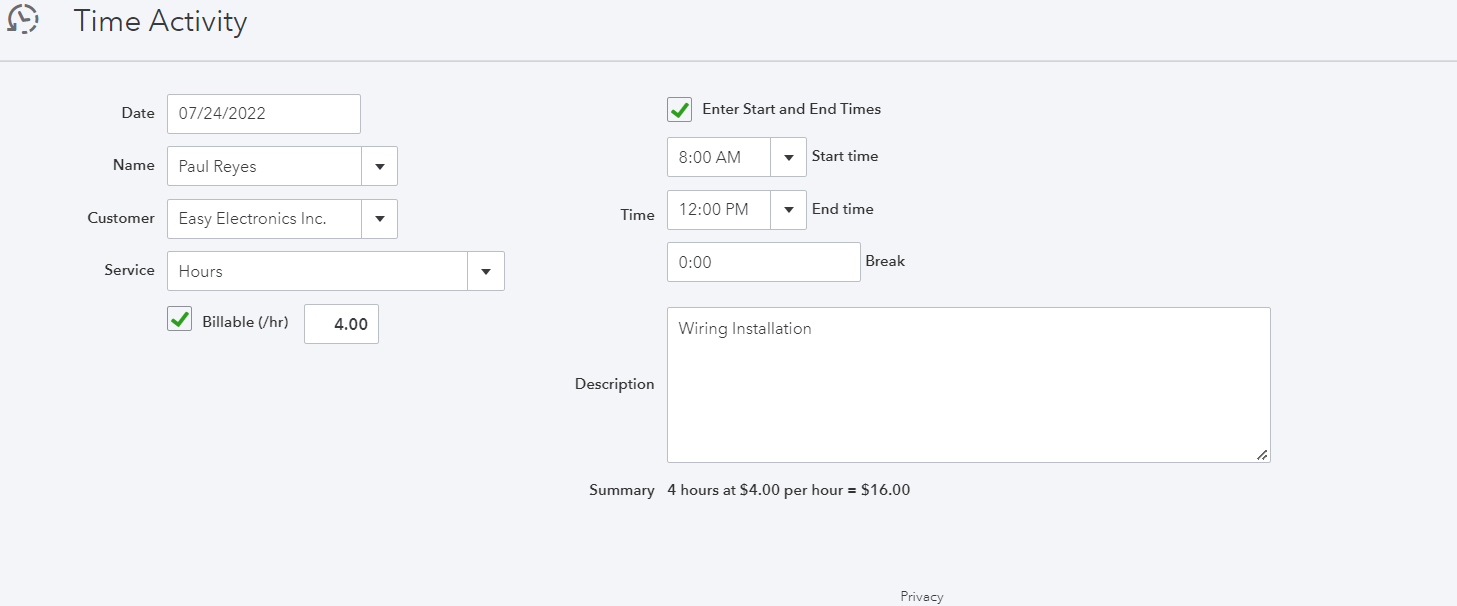This screenshot has height=606, width=1457.
Task: Expand the Customer dropdown list
Action: coord(380,219)
